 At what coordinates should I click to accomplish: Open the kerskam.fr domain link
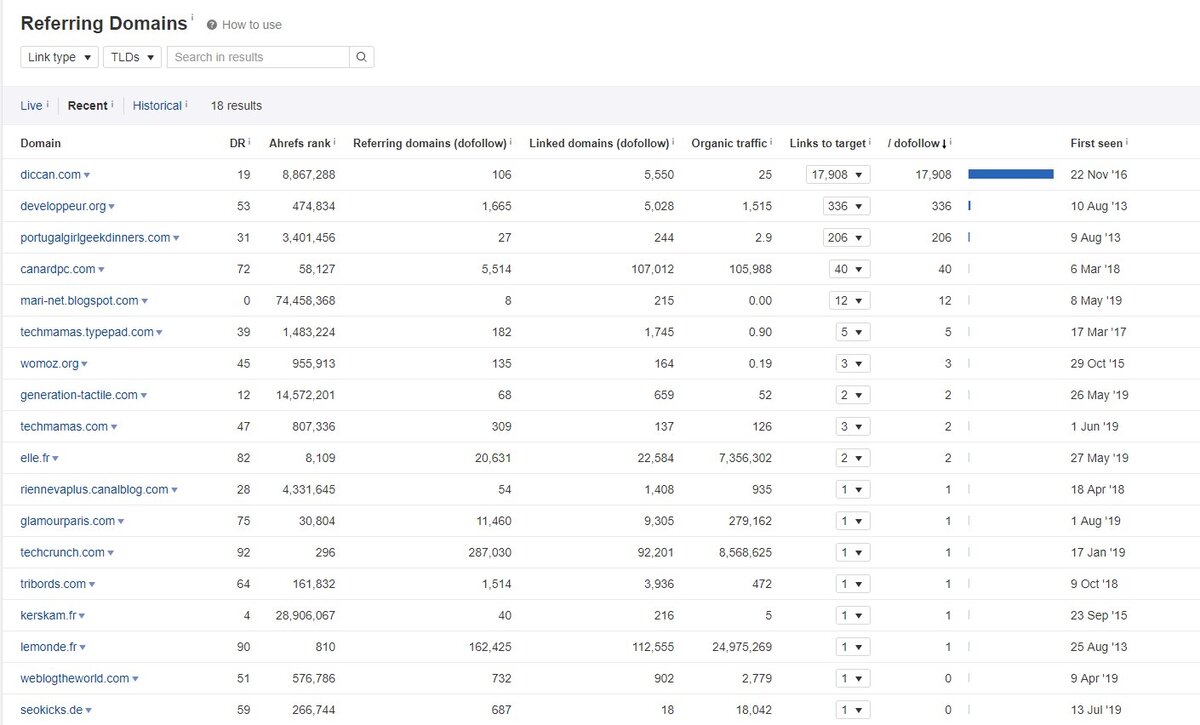click(x=48, y=616)
